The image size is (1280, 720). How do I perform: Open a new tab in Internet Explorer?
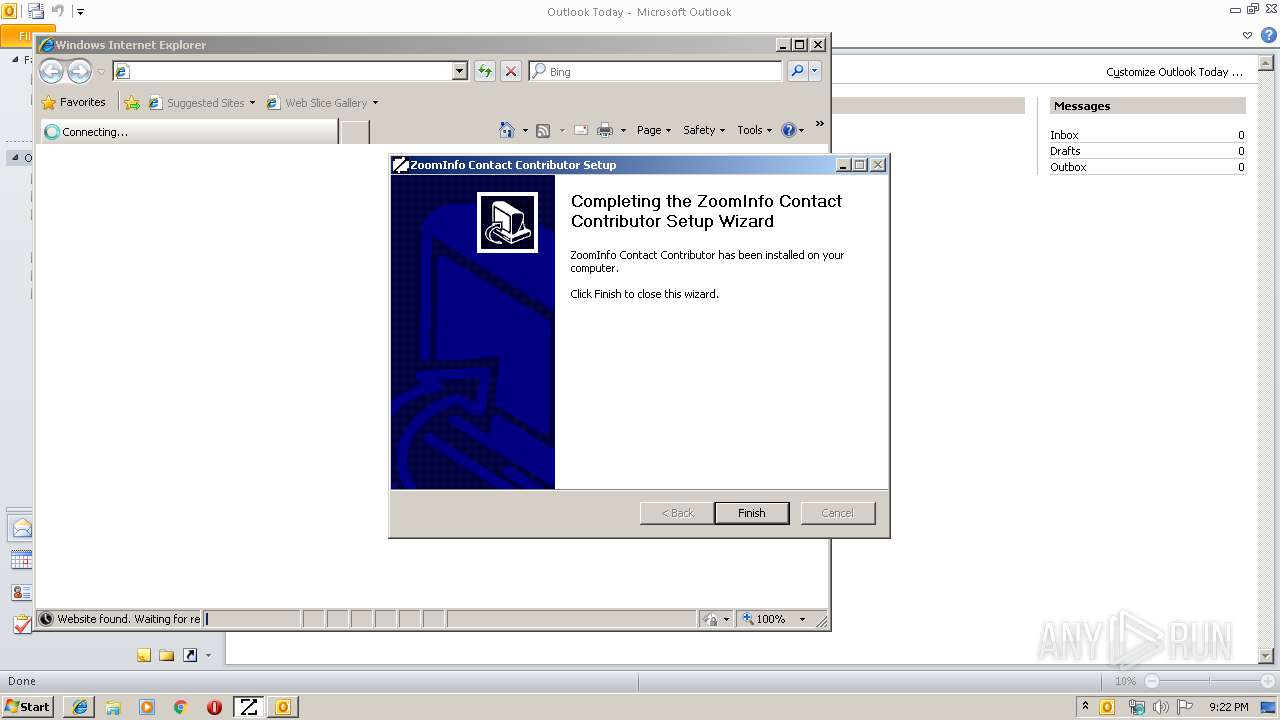tap(355, 131)
